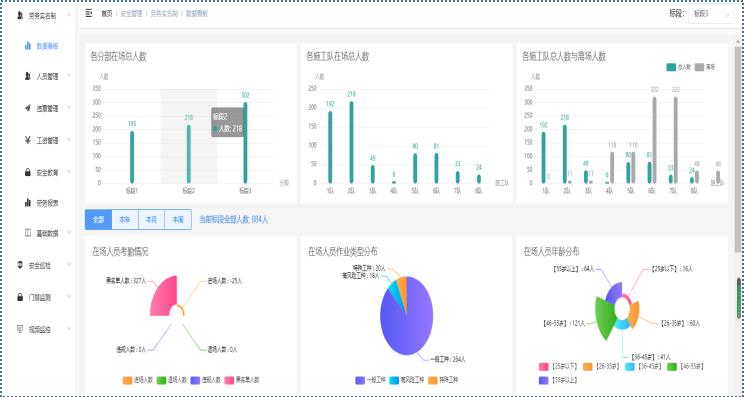
Task: Toggle the 总人数 legend in the top-right chart
Action: [x=678, y=67]
